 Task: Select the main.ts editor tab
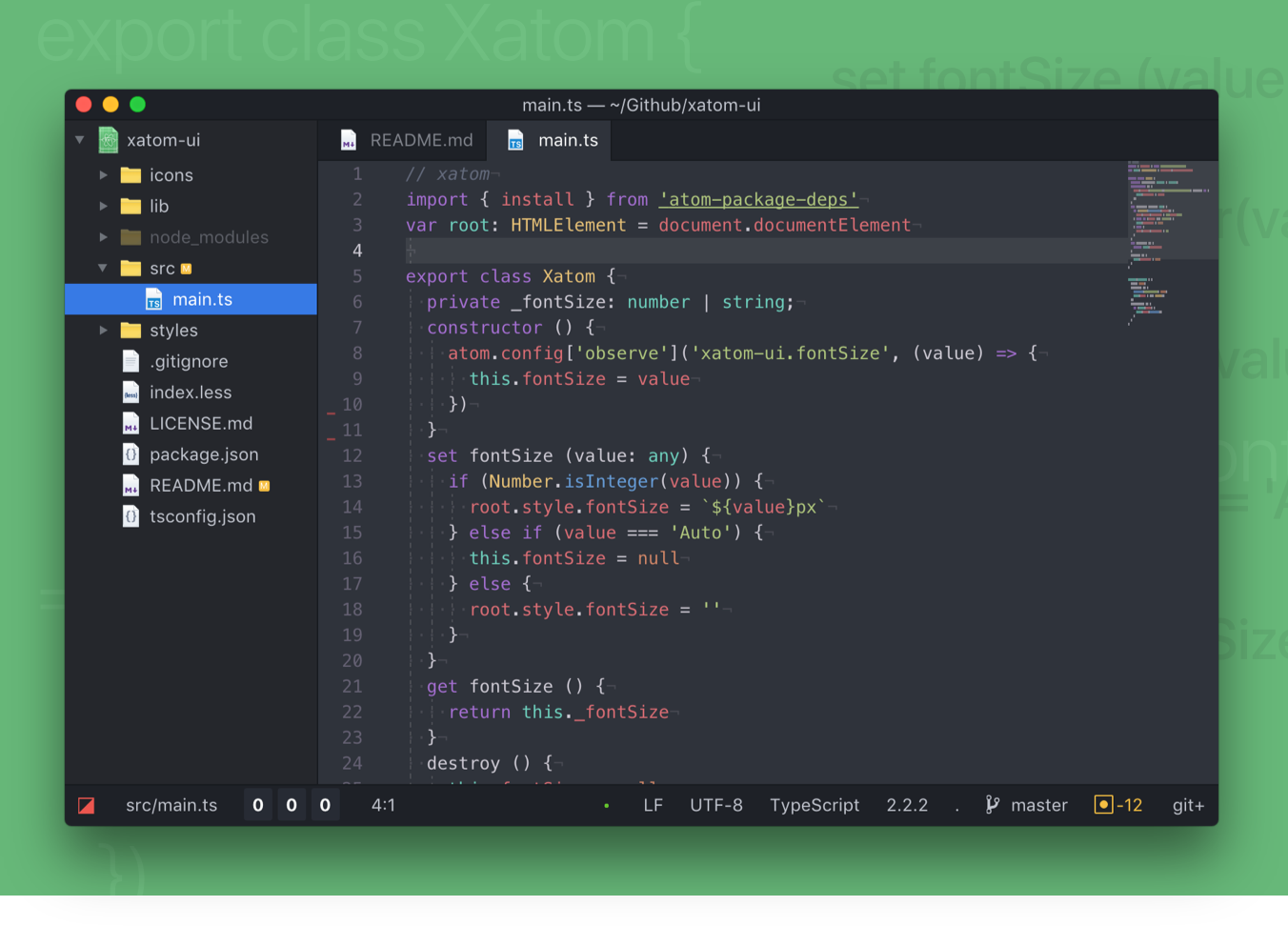click(550, 140)
